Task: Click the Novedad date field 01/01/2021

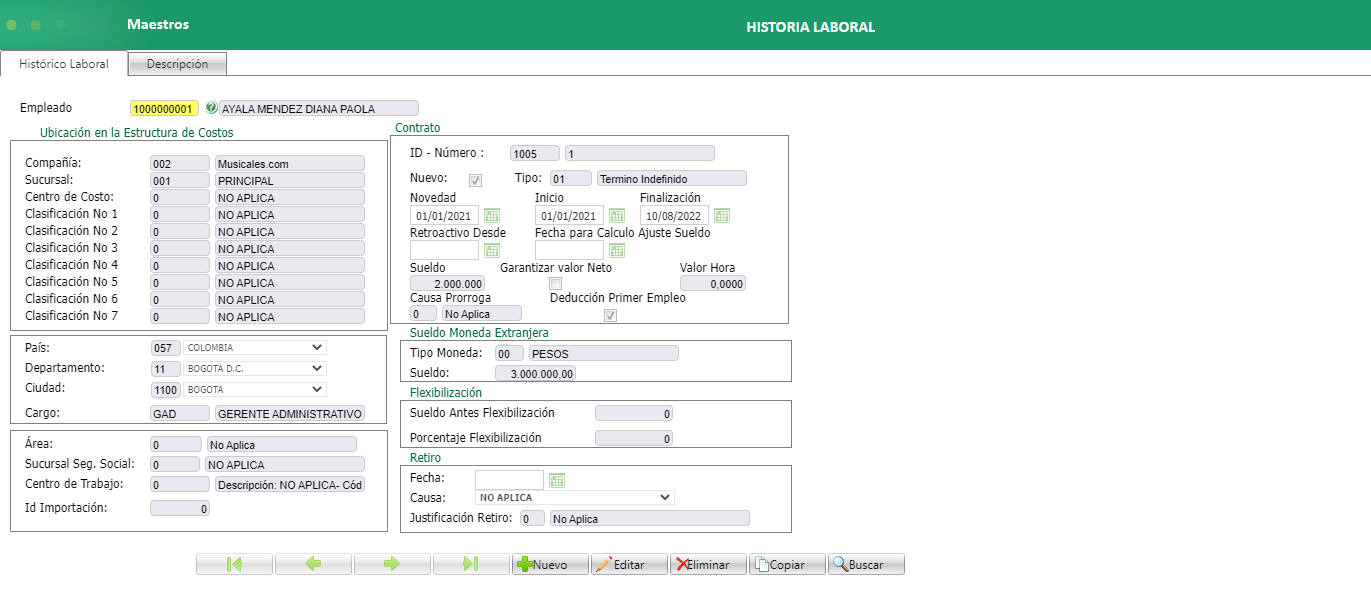Action: pyautogui.click(x=445, y=216)
